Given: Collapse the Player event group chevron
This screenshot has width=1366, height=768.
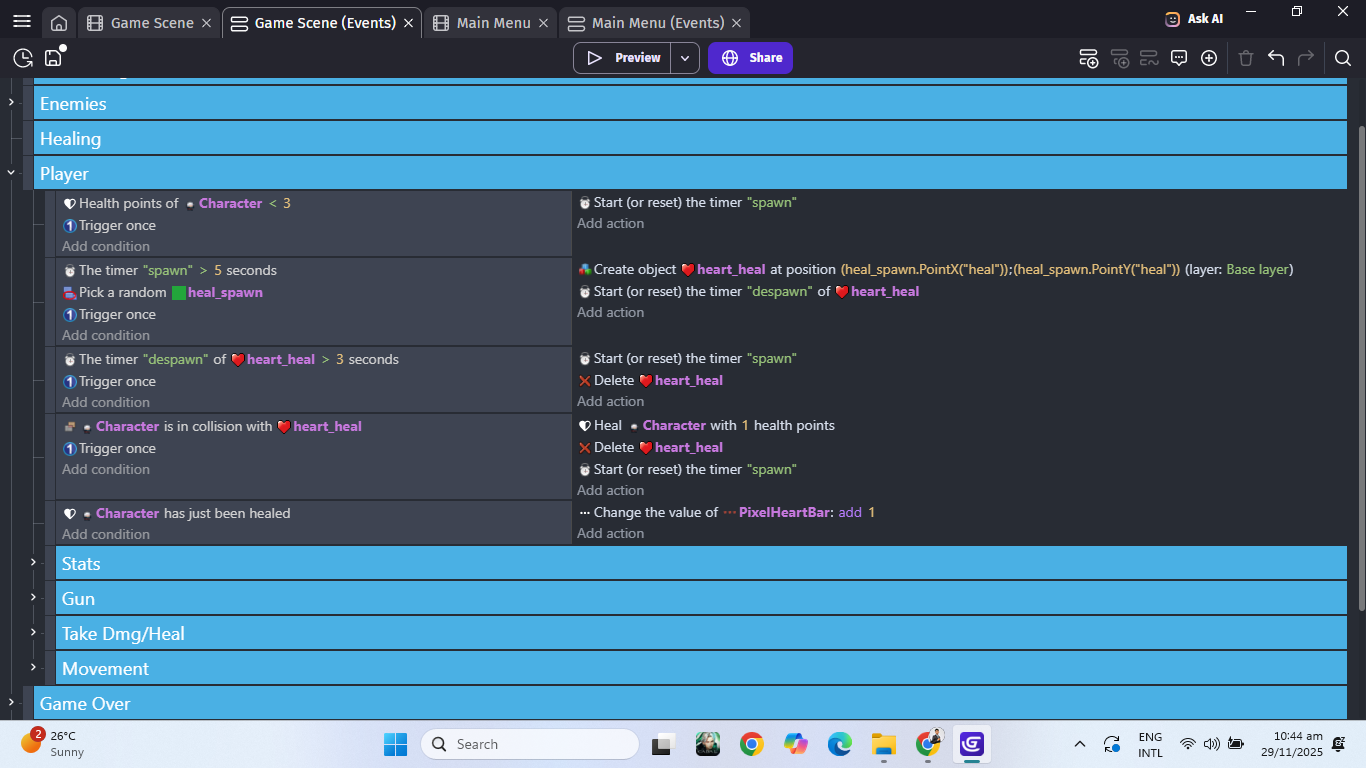Looking at the screenshot, I should (x=11, y=173).
